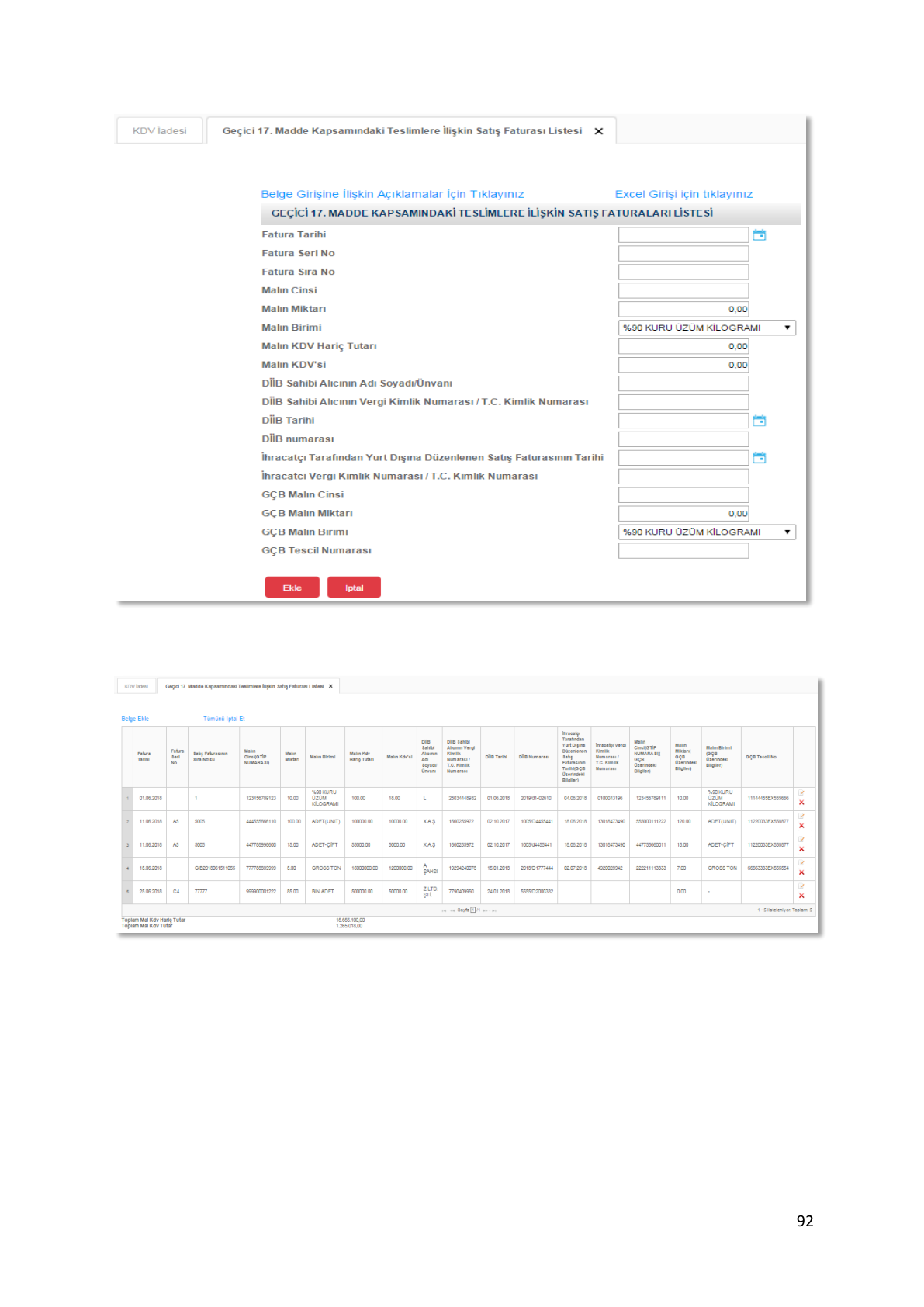Expand the Malın Birimi dropdown
Screen dimensions: 924x1307
click(707, 328)
